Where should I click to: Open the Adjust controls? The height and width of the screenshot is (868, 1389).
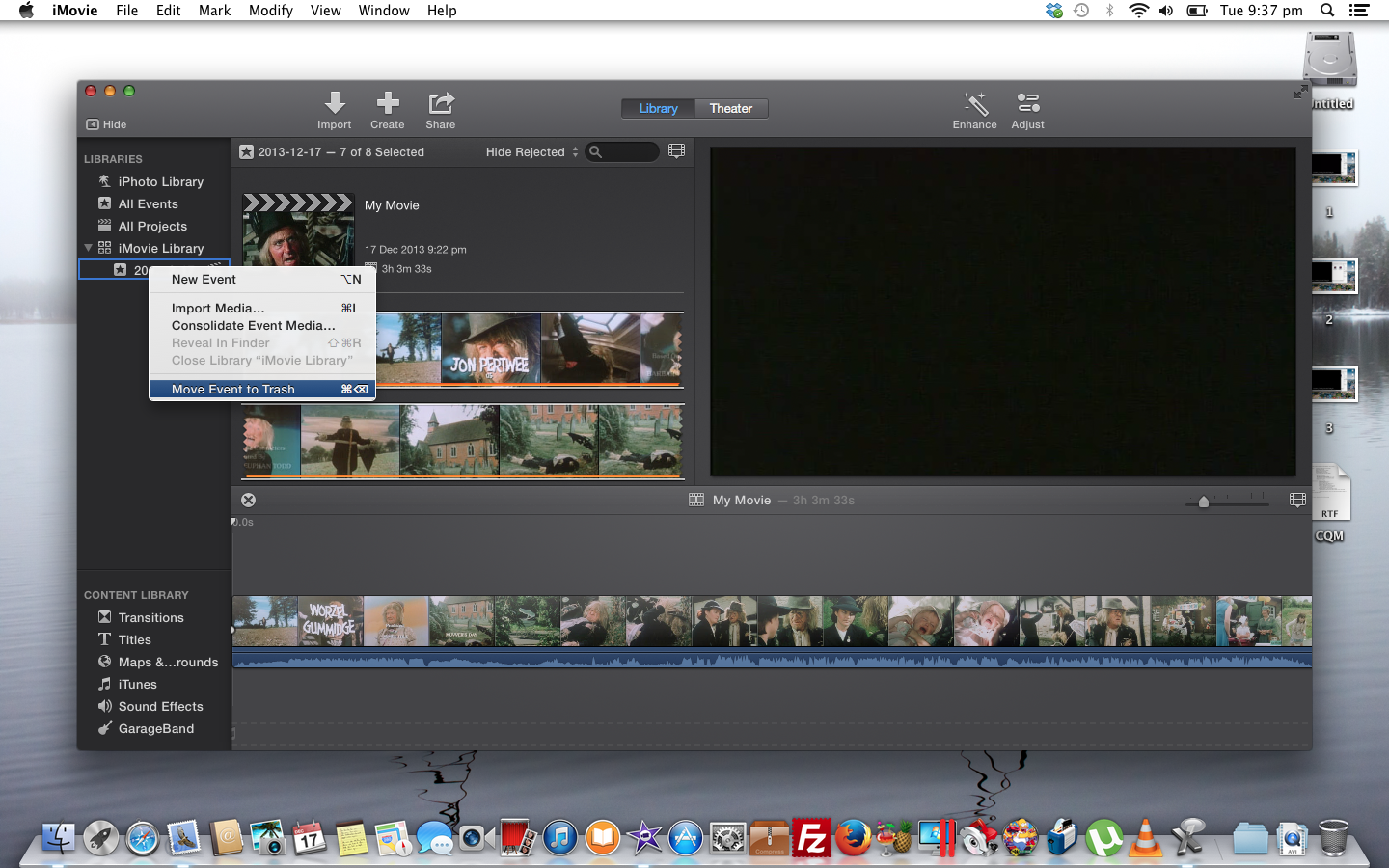pyautogui.click(x=1028, y=110)
